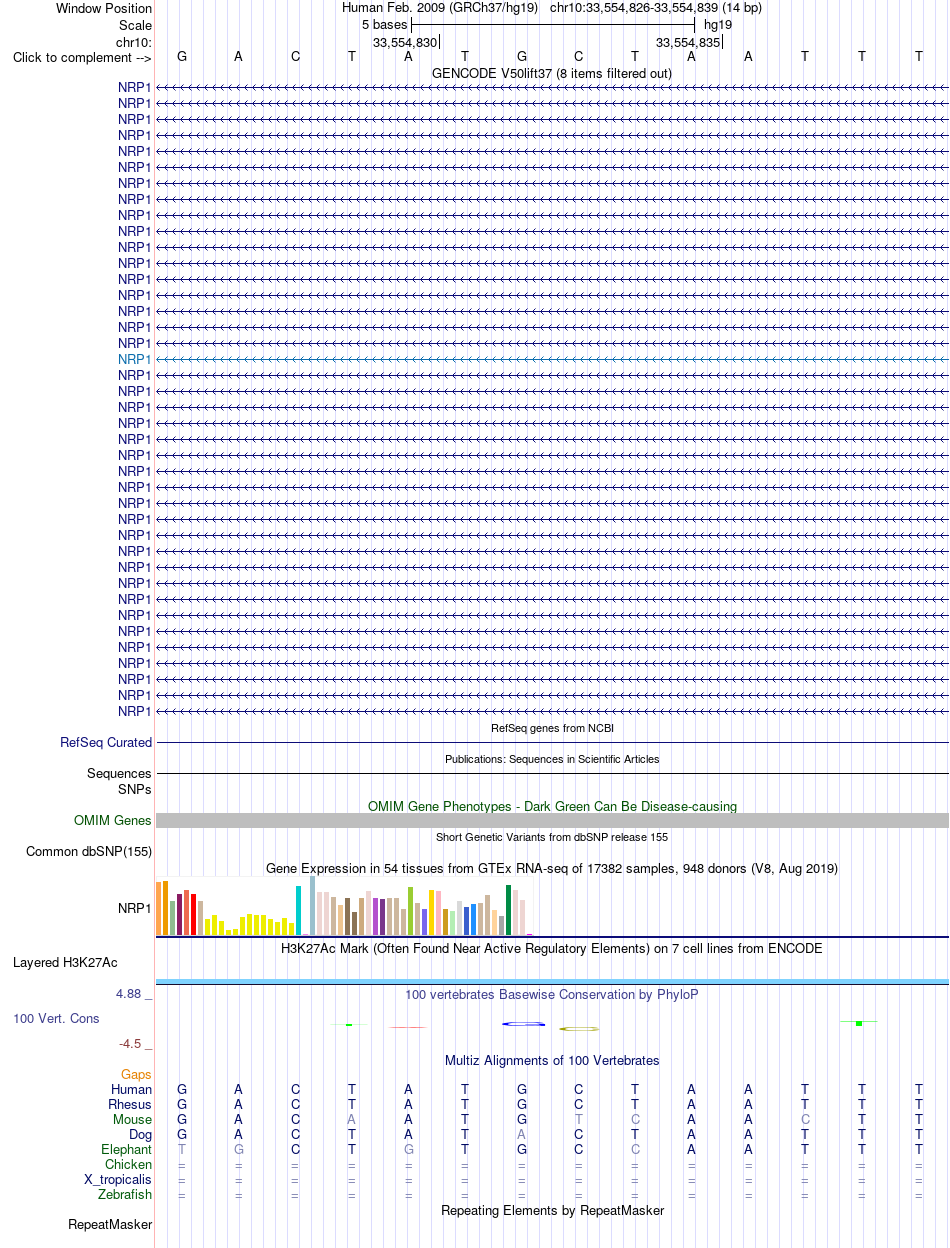Click the Layered H3K27Ac label

click(x=65, y=963)
